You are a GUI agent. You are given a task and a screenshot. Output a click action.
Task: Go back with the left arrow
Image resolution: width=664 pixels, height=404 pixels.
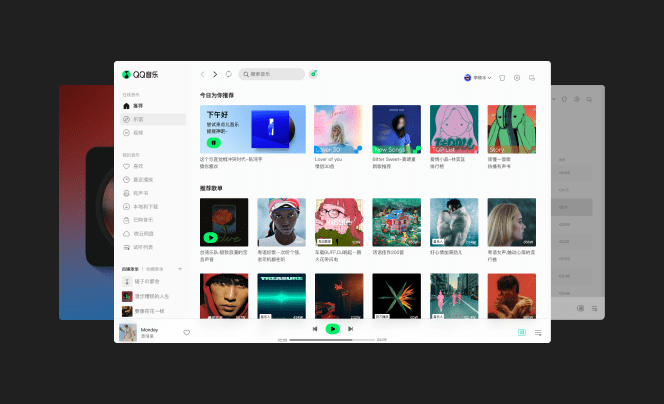[x=203, y=74]
